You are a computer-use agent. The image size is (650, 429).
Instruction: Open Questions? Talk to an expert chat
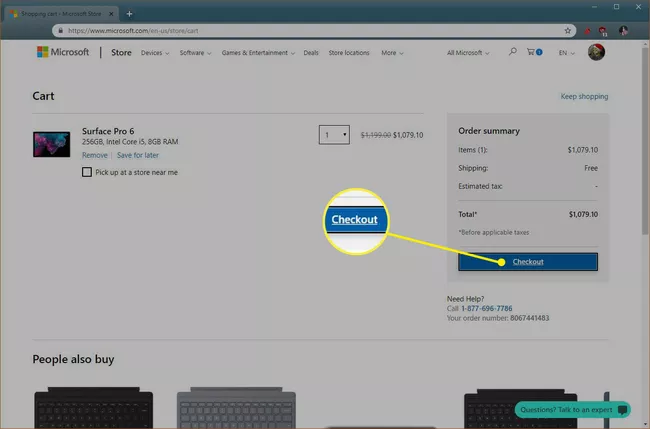[x=572, y=410]
